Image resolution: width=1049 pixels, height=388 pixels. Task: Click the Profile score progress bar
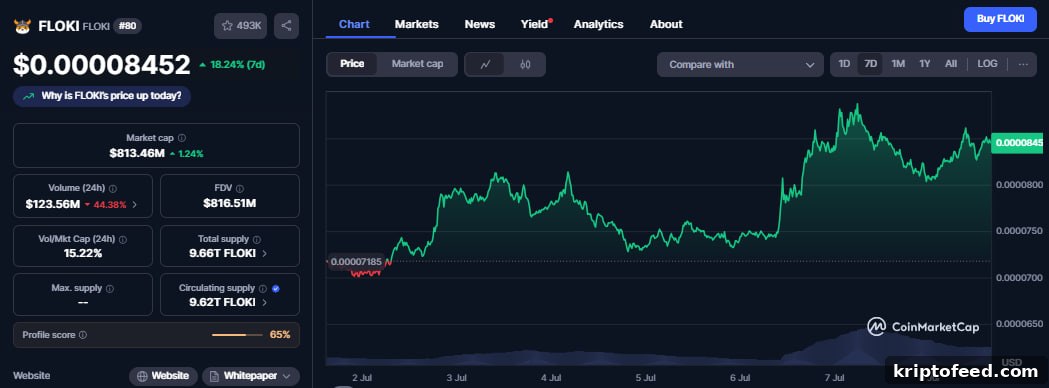[237, 334]
